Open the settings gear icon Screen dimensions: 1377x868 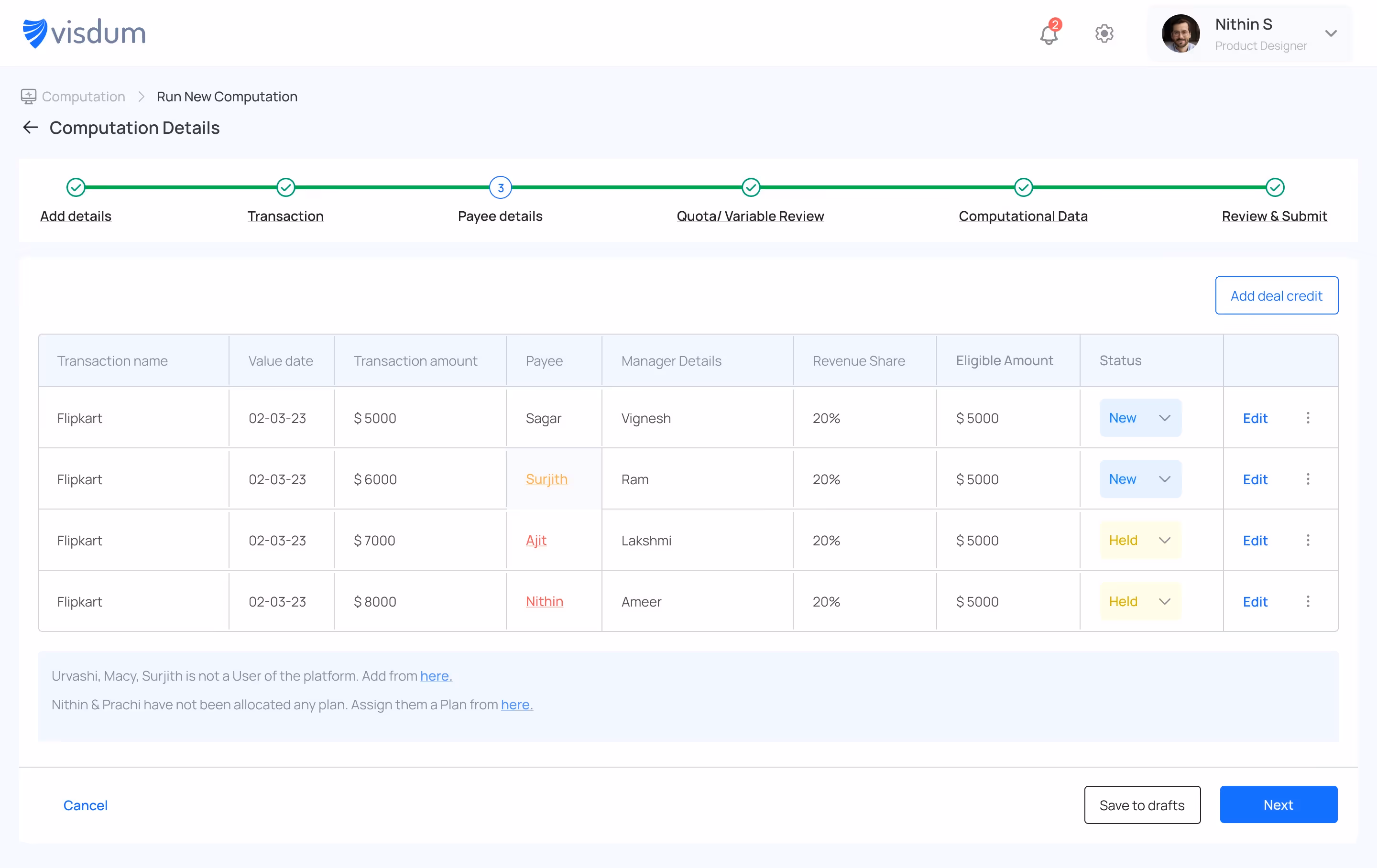[1104, 34]
